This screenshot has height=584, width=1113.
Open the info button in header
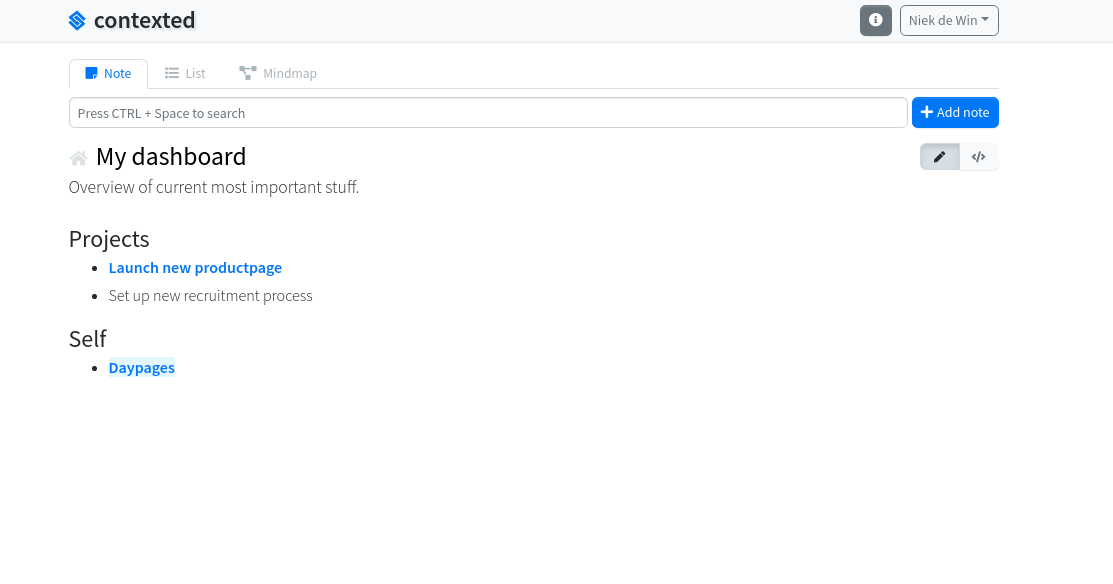tap(876, 20)
